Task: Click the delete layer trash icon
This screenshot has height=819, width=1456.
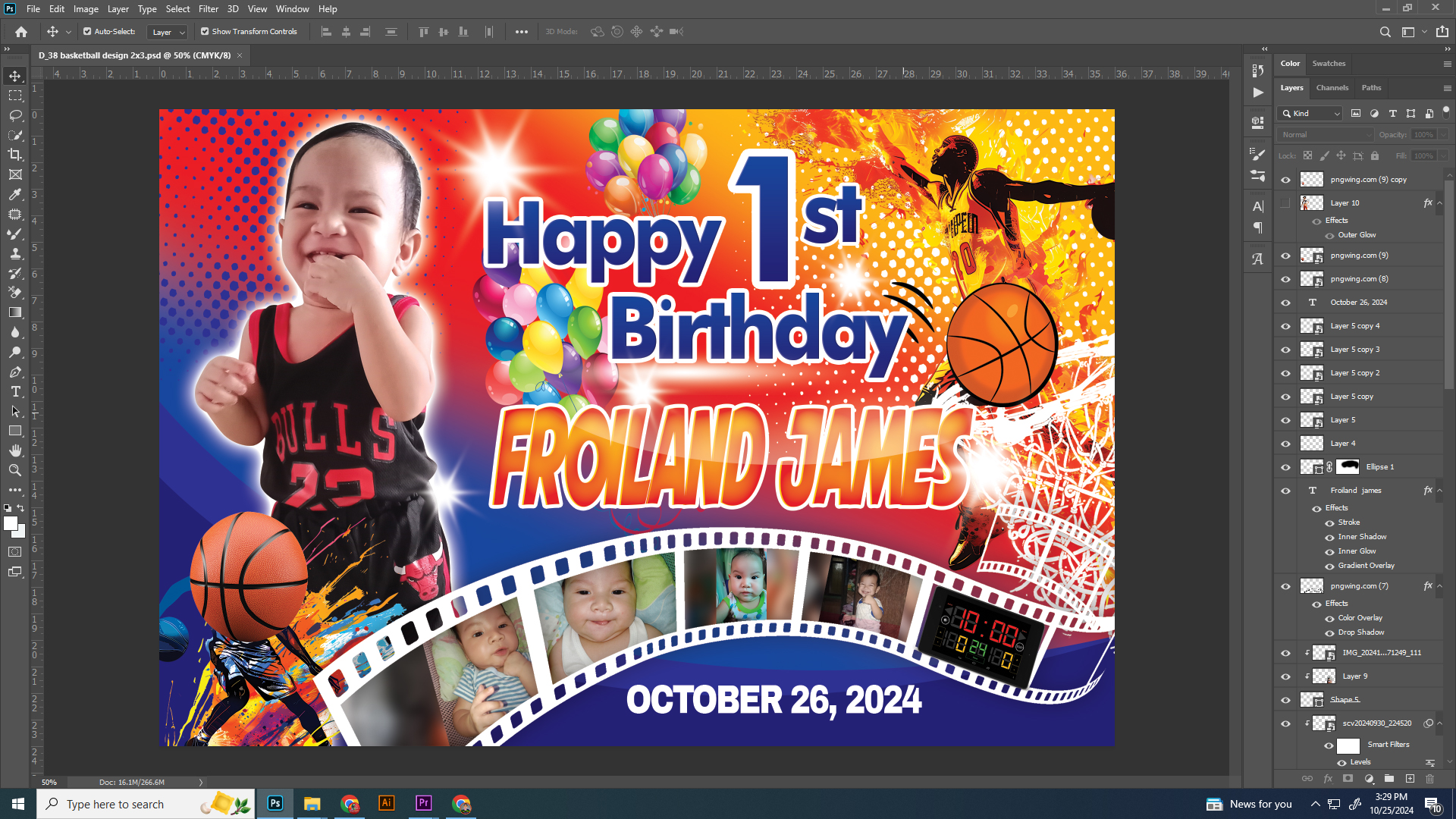Action: 1430,779
